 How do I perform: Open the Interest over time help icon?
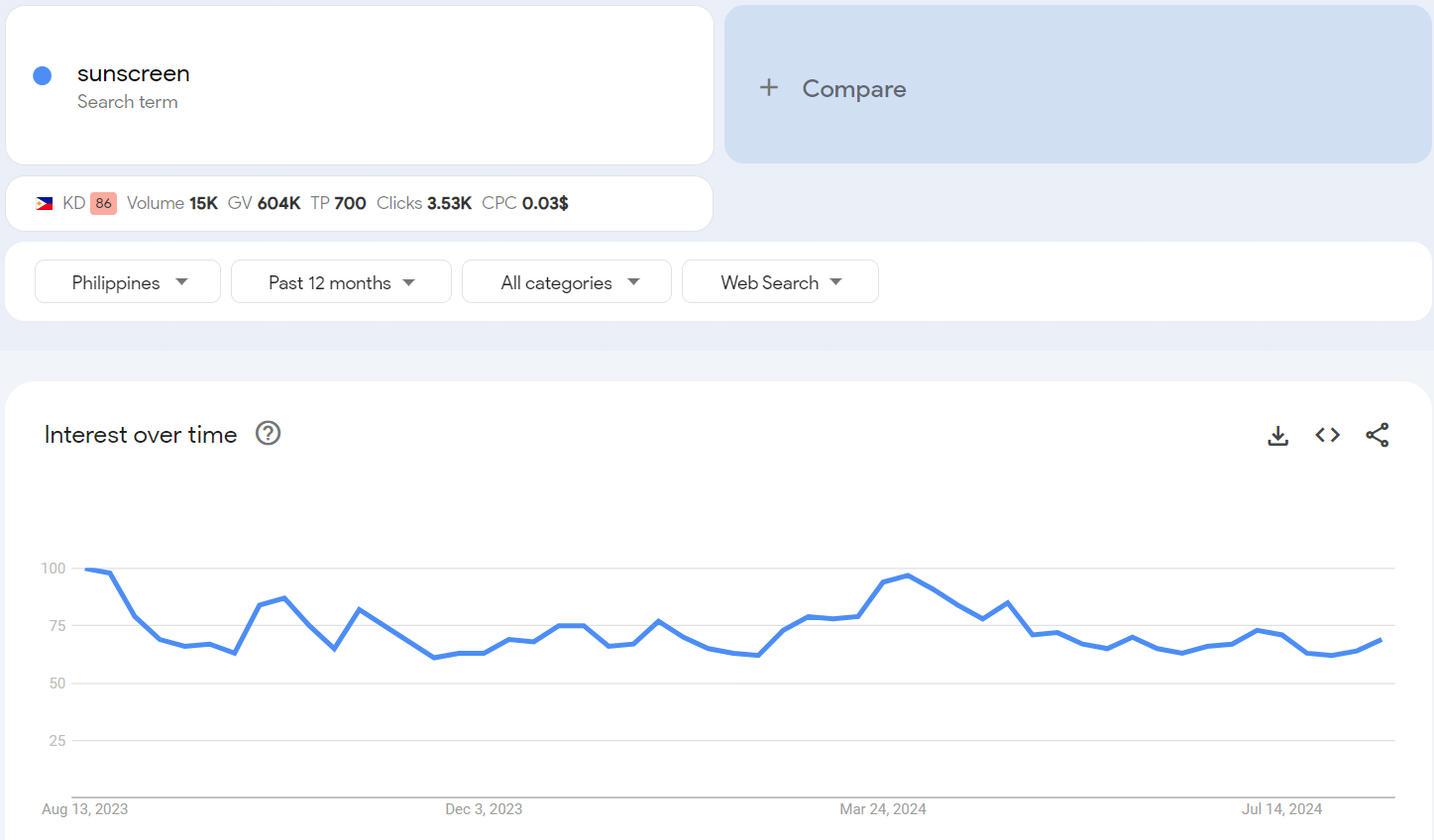coord(268,434)
